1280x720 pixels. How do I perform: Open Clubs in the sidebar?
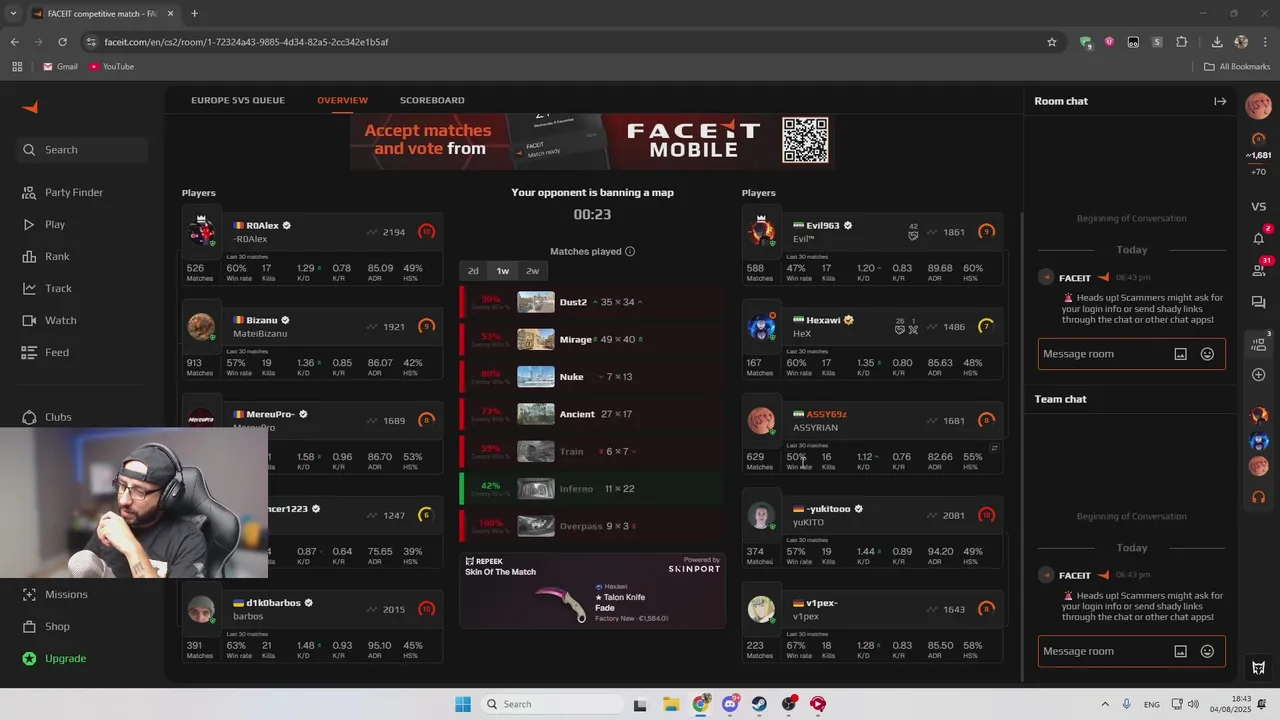(58, 417)
